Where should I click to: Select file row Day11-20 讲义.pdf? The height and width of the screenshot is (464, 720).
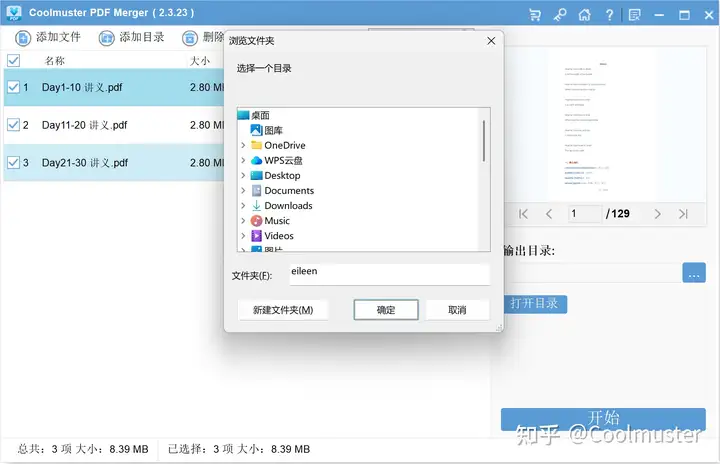coord(114,125)
